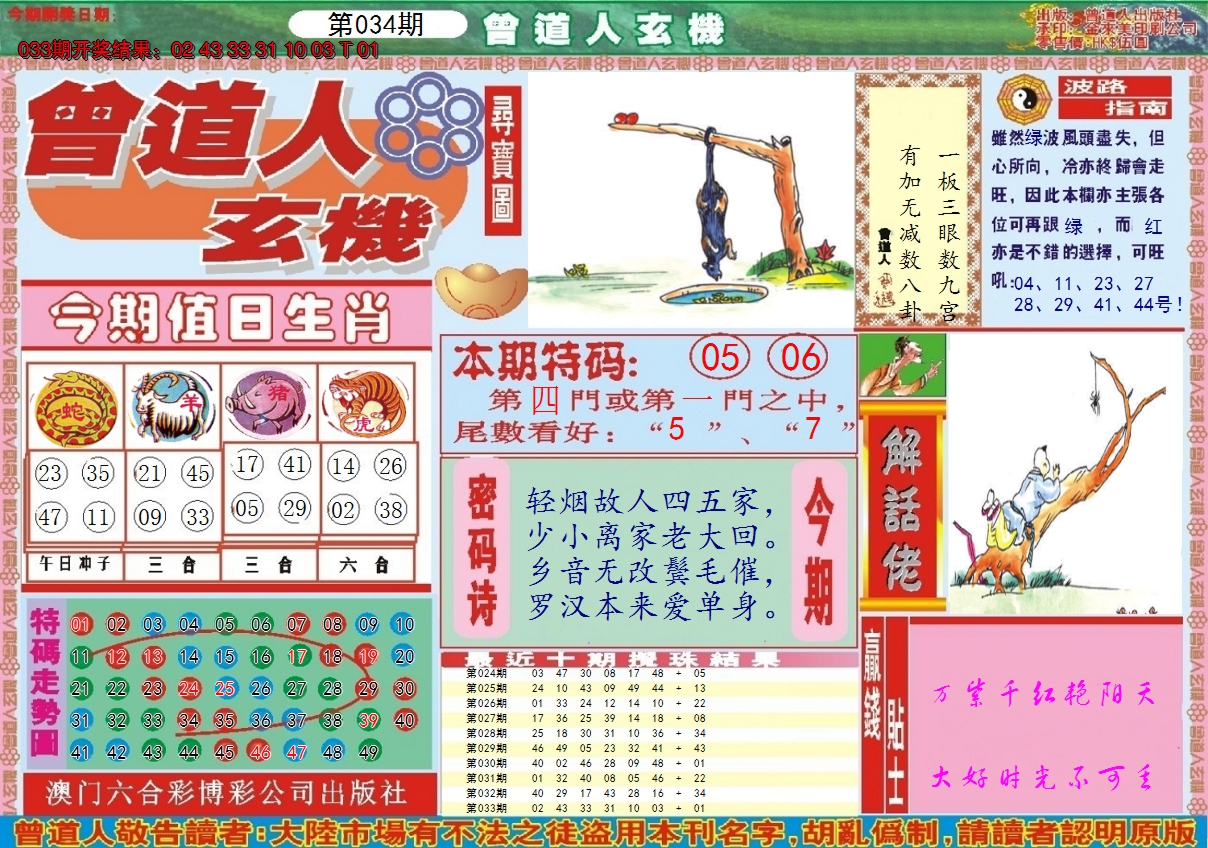1208x848 pixels.
Task: Select circled number 23 under the snake
Action: (x=50, y=473)
